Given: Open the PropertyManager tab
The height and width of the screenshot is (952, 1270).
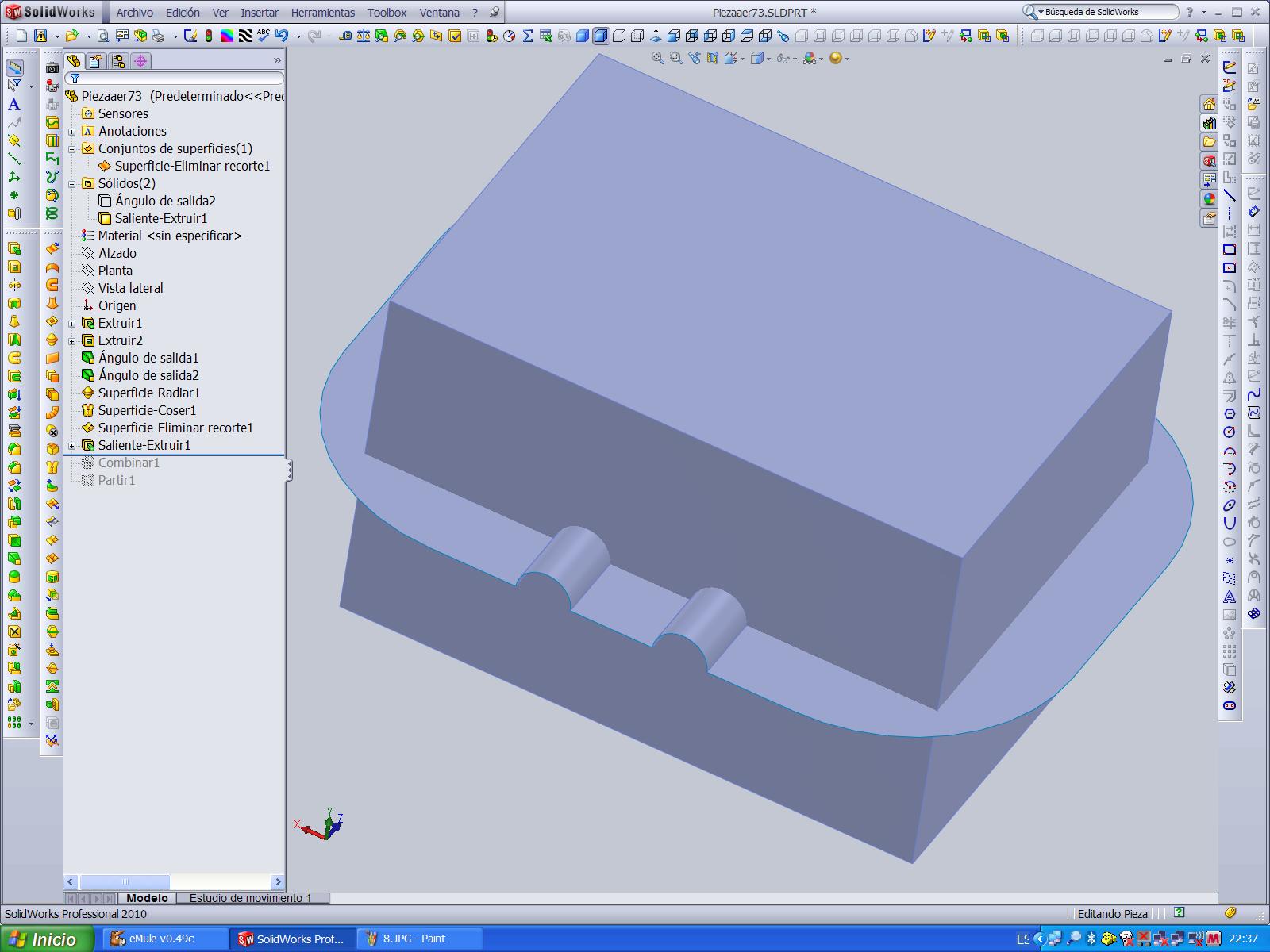Looking at the screenshot, I should click(x=96, y=61).
